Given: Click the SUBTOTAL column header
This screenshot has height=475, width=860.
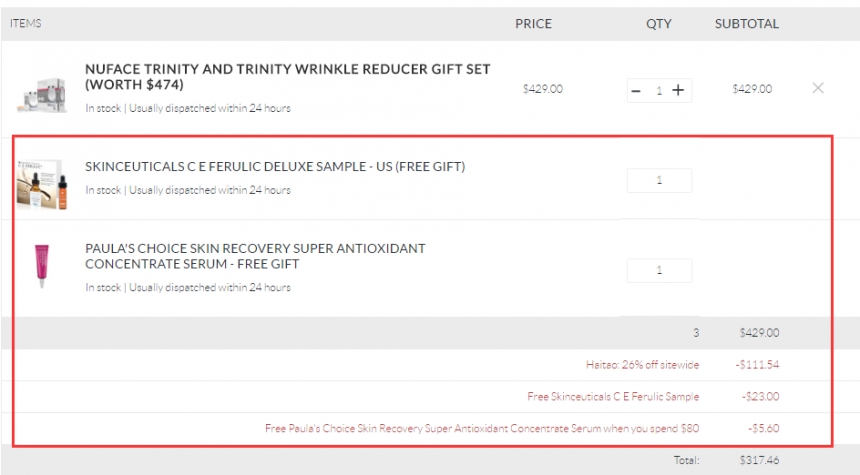Looking at the screenshot, I should coord(746,24).
